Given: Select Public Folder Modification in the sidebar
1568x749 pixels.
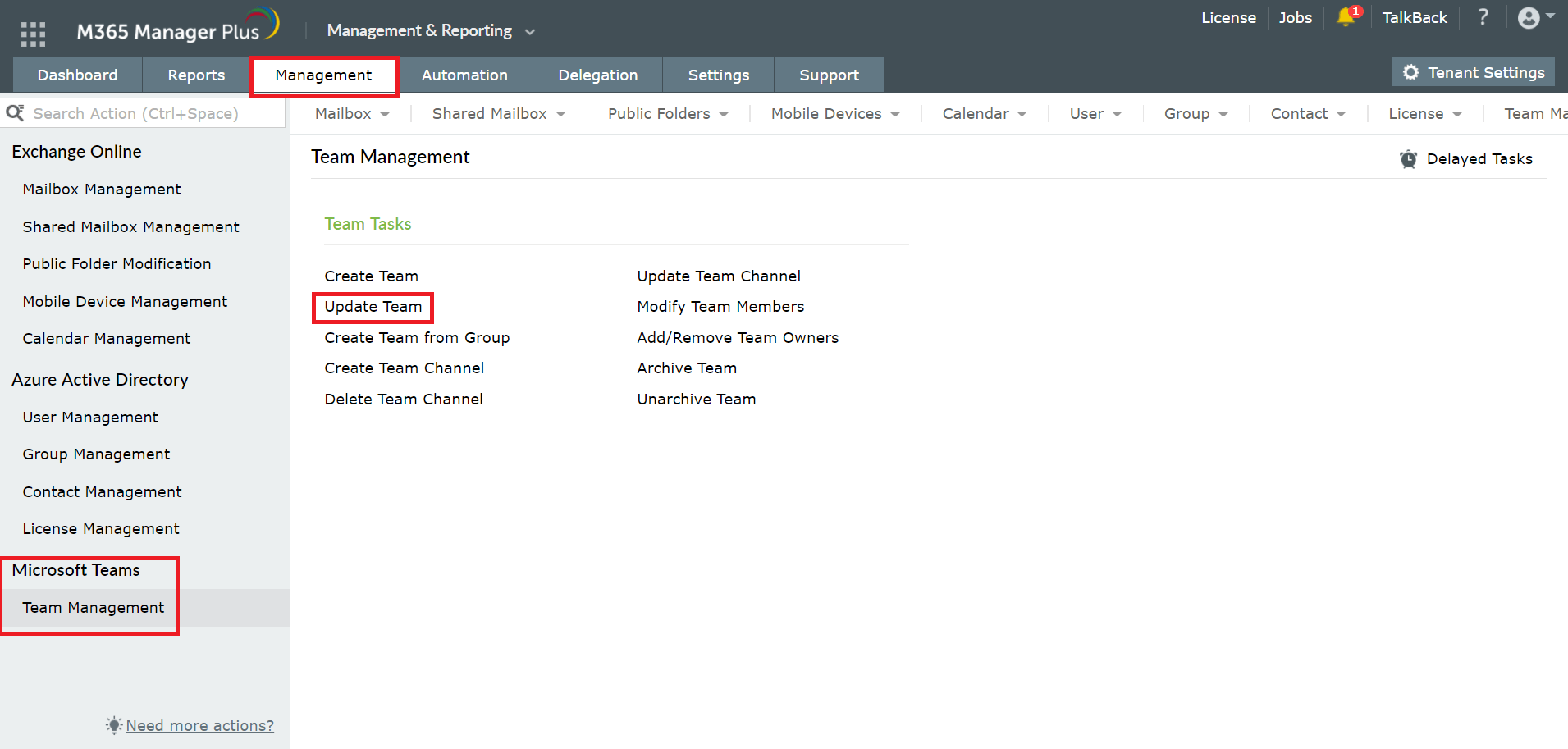Looking at the screenshot, I should coord(117,264).
